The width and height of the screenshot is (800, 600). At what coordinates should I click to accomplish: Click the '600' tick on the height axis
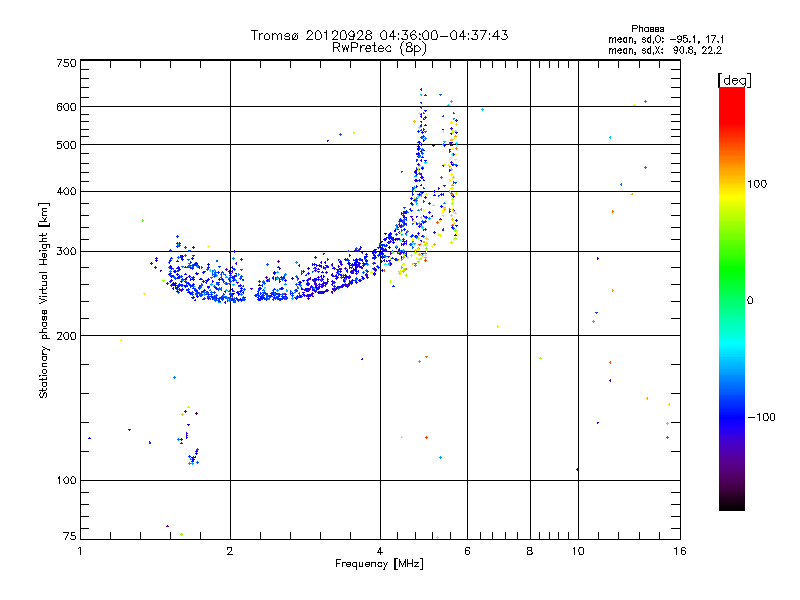[x=66, y=107]
